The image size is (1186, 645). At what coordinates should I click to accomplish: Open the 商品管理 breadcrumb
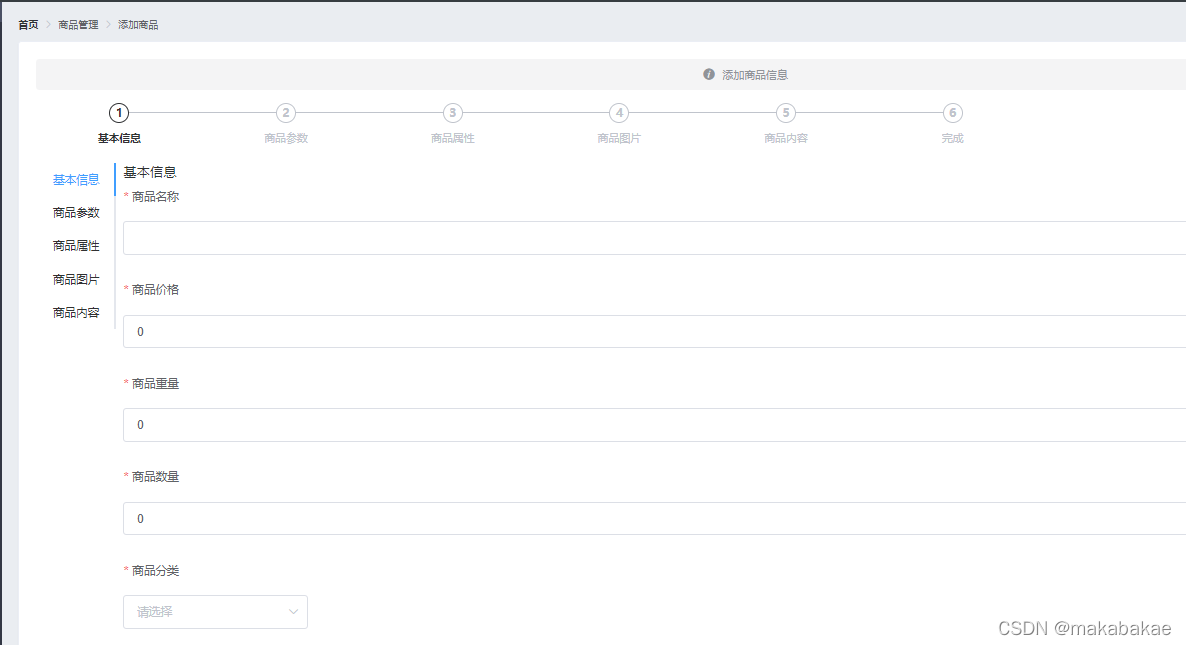(78, 25)
